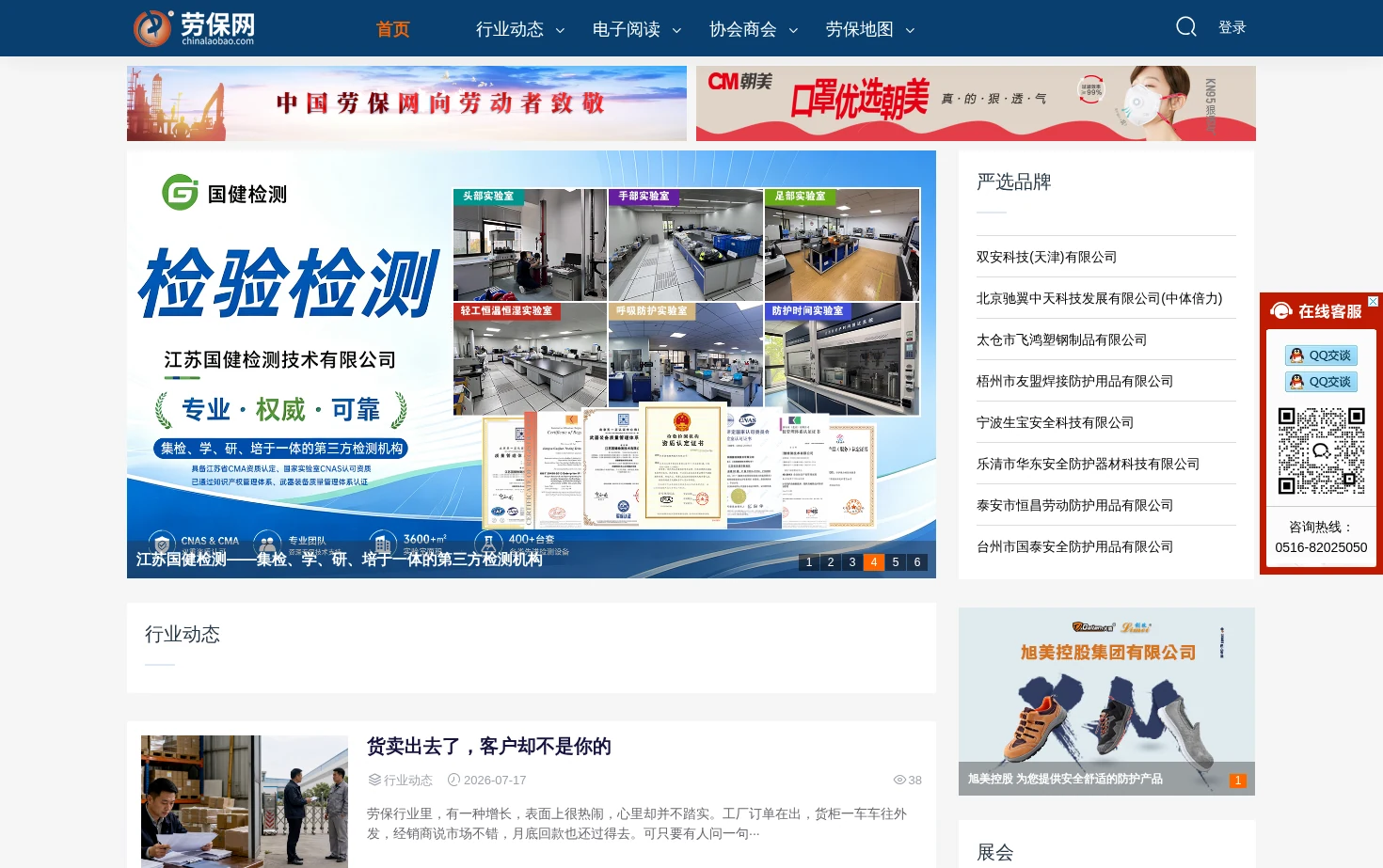This screenshot has width=1383, height=868.
Task: Click the 展会 section heading
Action: [995, 852]
